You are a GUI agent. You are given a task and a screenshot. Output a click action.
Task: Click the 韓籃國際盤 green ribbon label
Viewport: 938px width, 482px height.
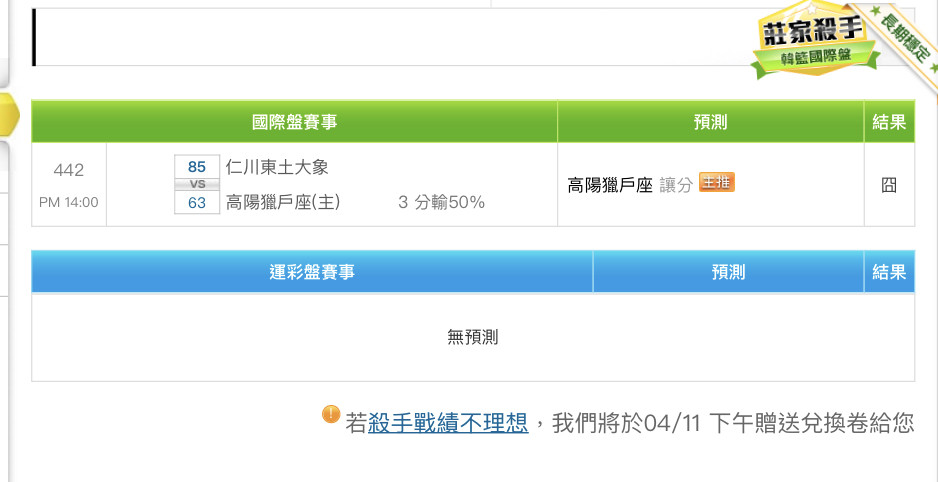pos(816,59)
